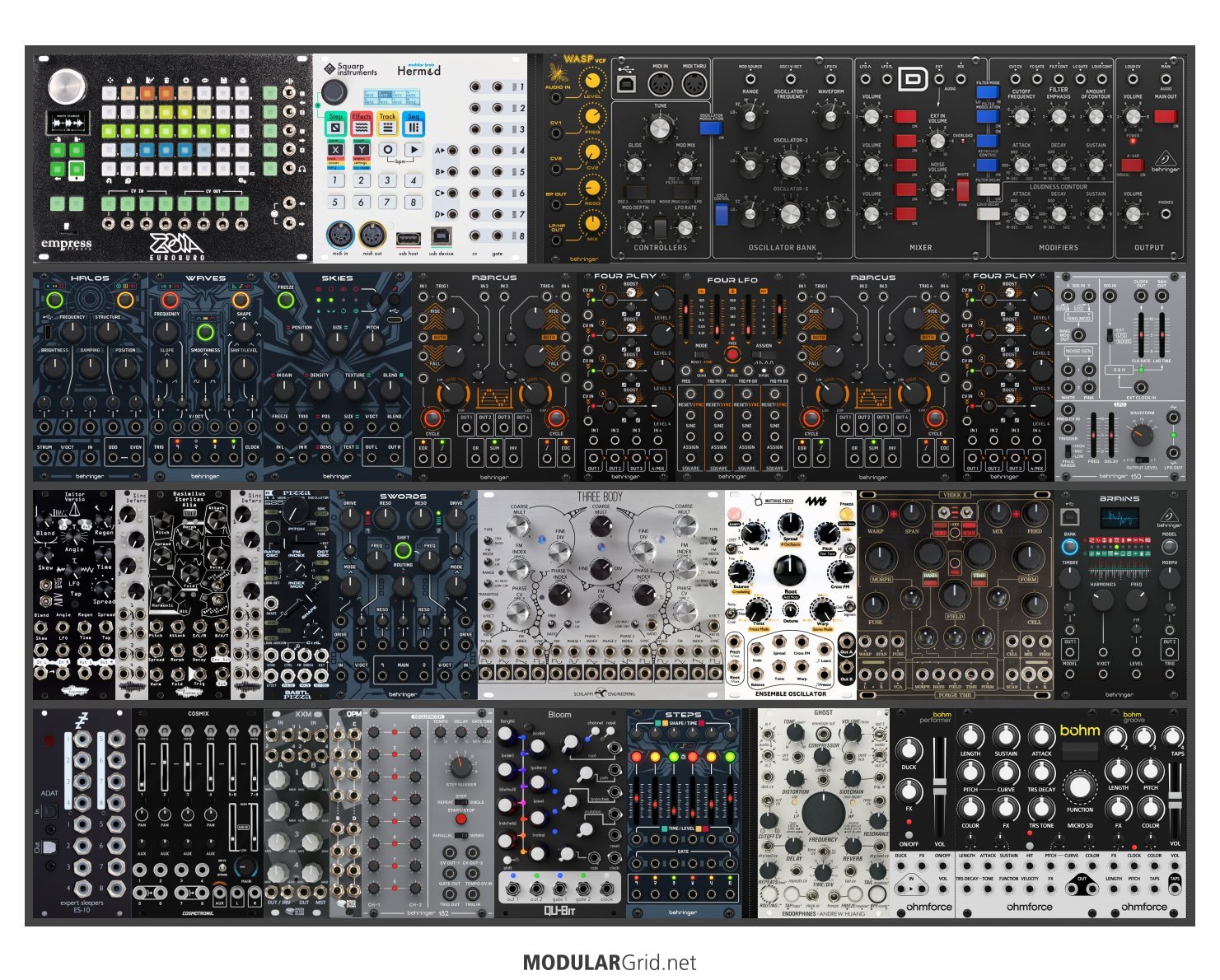Click the usb host port on Hermod
This screenshot has height=980, width=1220.
click(408, 238)
